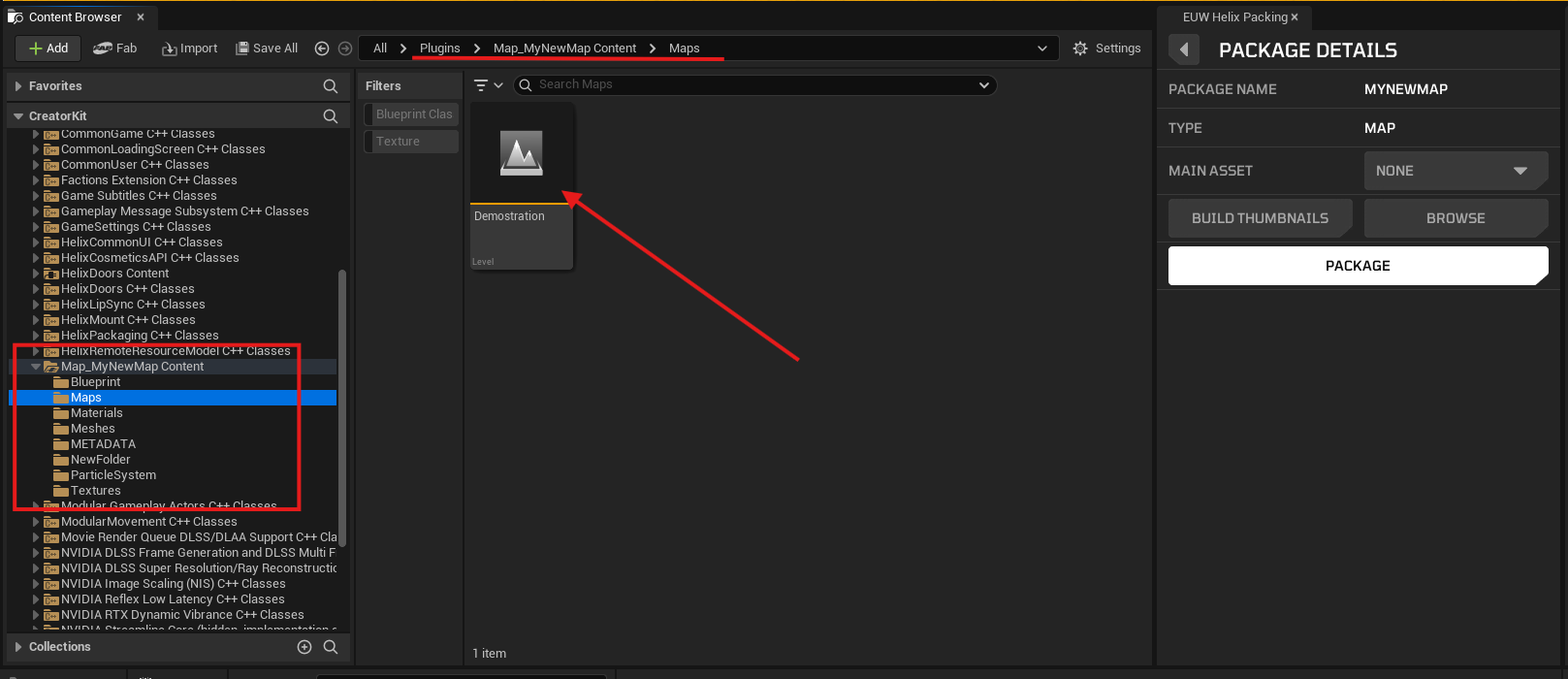Add a new collection with plus icon
This screenshot has height=679, width=1568.
click(304, 647)
